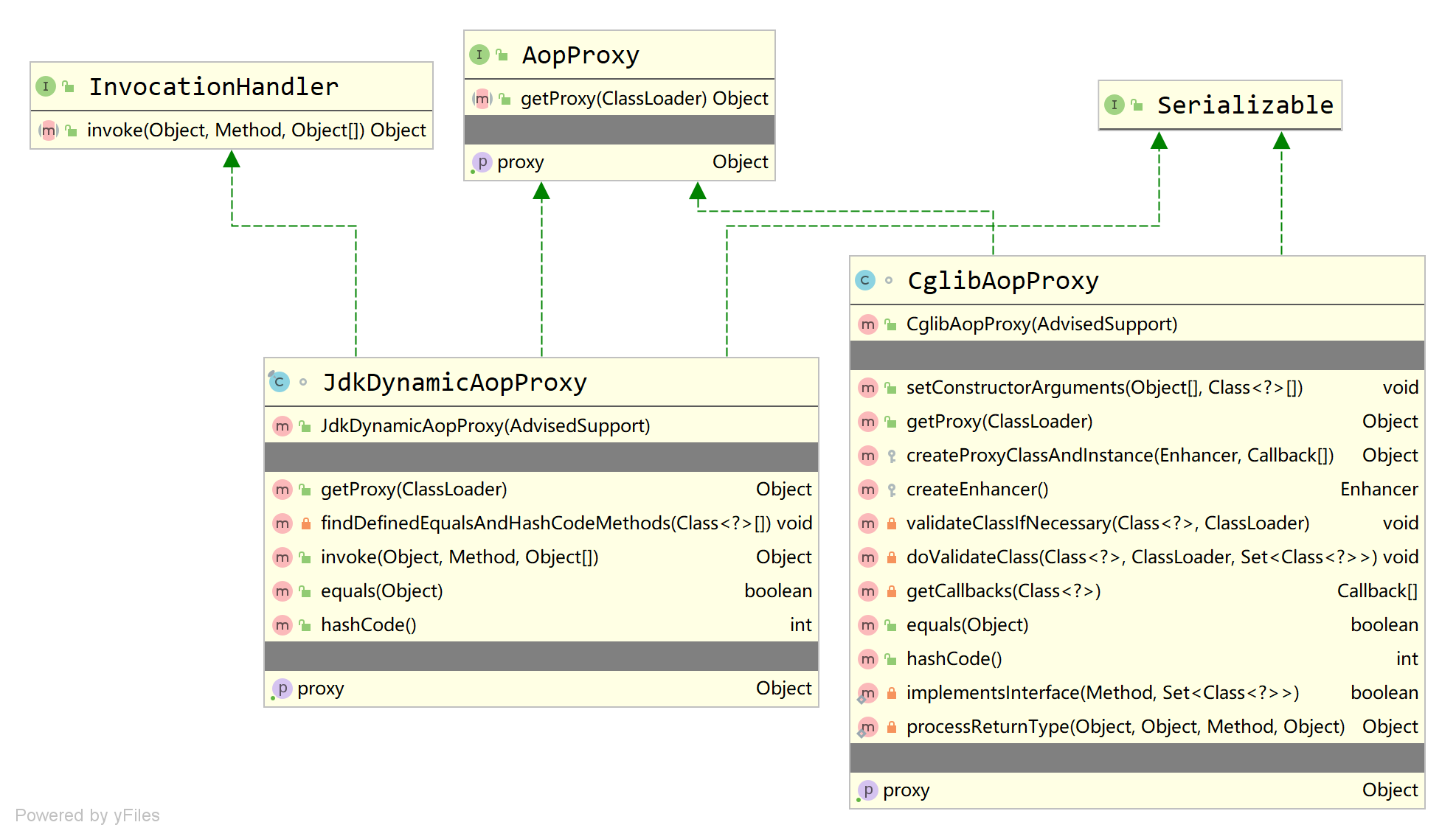Click the property icon of CglibAopProxy proxy
This screenshot has width=1456, height=839.
tap(868, 790)
